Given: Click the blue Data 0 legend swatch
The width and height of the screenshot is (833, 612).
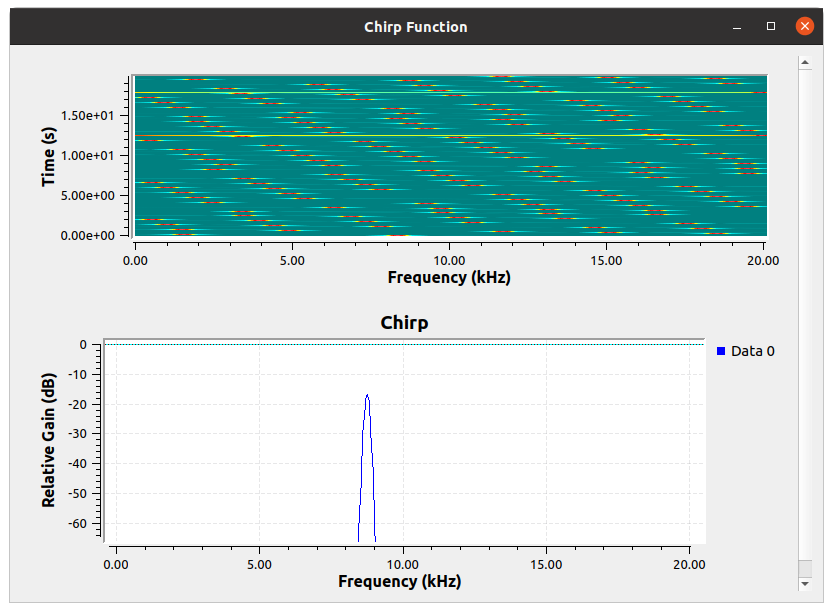Looking at the screenshot, I should tap(722, 351).
